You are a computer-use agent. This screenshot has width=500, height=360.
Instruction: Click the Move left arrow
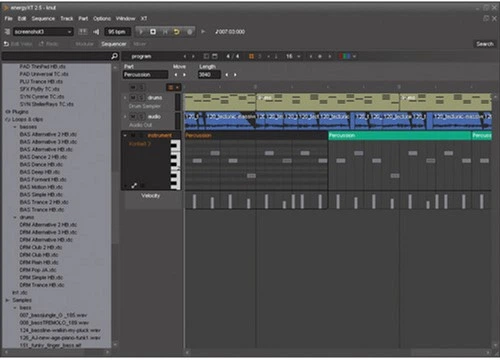click(176, 75)
